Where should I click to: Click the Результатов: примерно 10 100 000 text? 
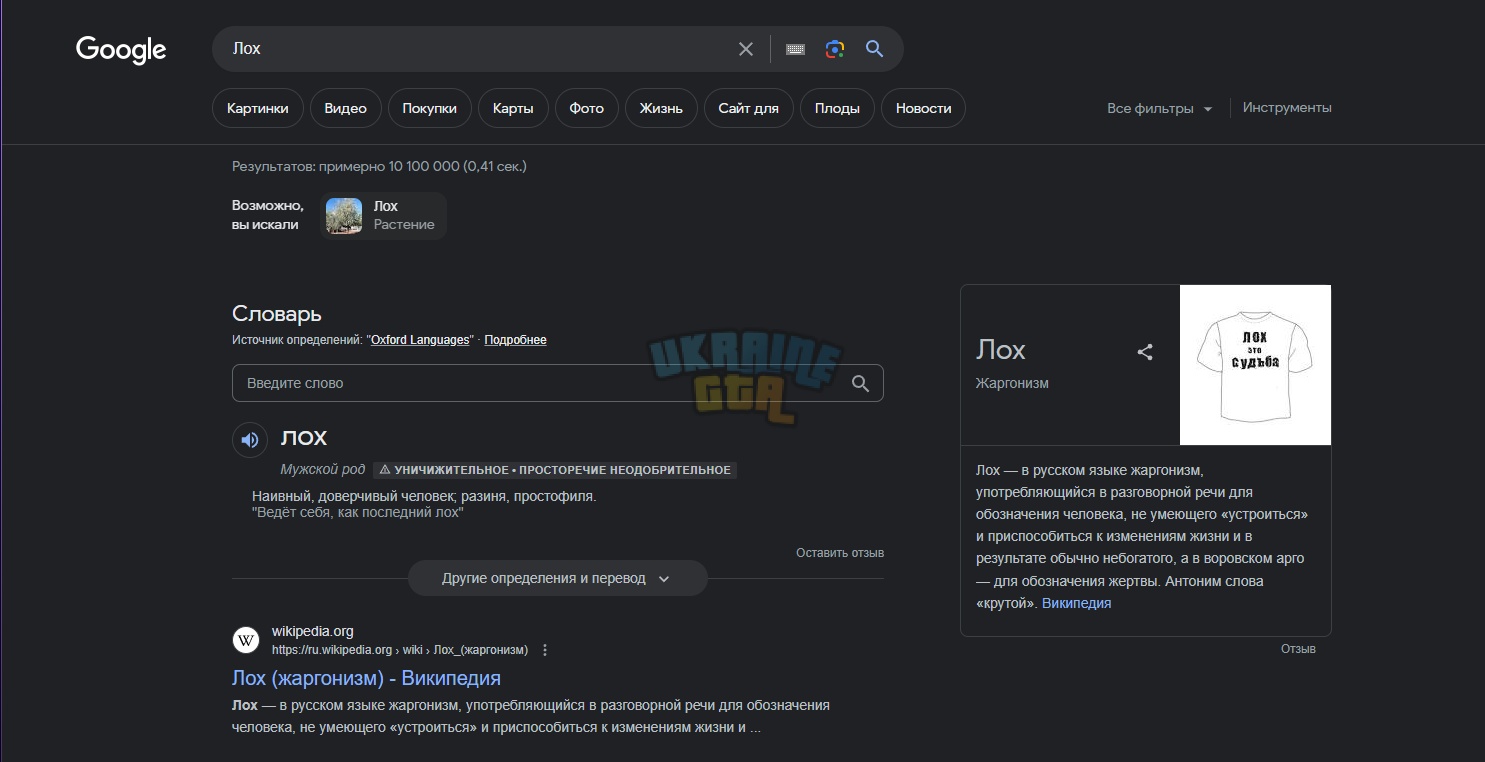tap(379, 166)
